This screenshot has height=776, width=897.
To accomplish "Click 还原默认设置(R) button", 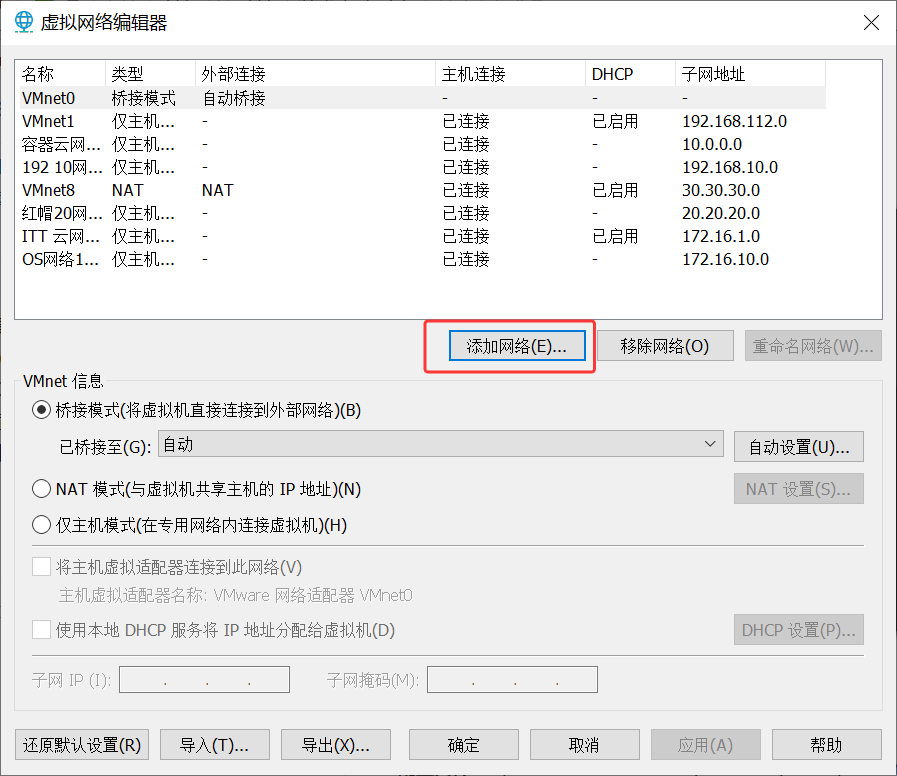I will click(82, 745).
